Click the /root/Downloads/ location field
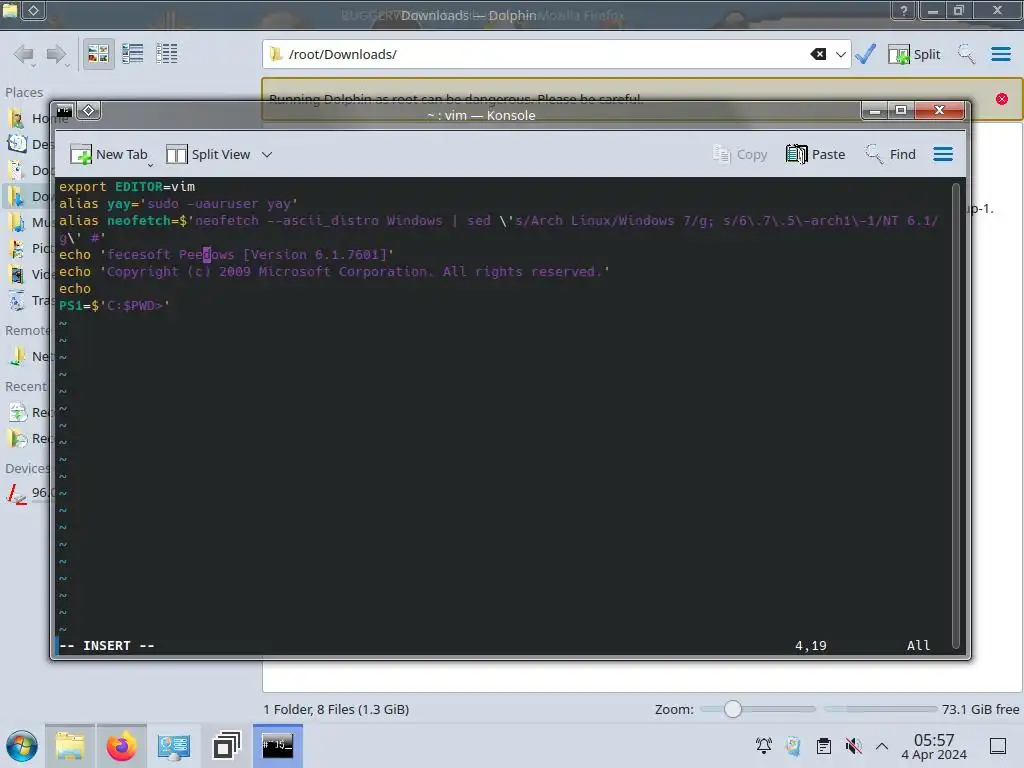The height and width of the screenshot is (768, 1024). coord(555,54)
